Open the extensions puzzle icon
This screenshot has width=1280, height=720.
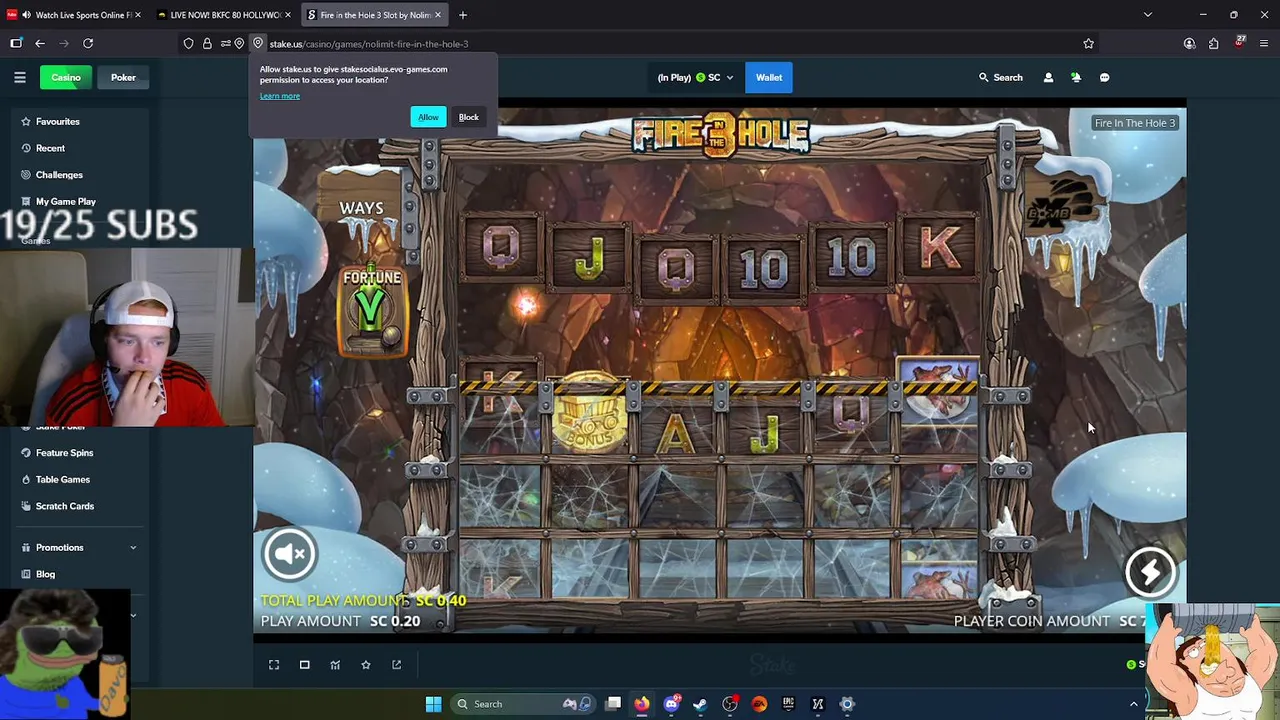[x=1213, y=43]
